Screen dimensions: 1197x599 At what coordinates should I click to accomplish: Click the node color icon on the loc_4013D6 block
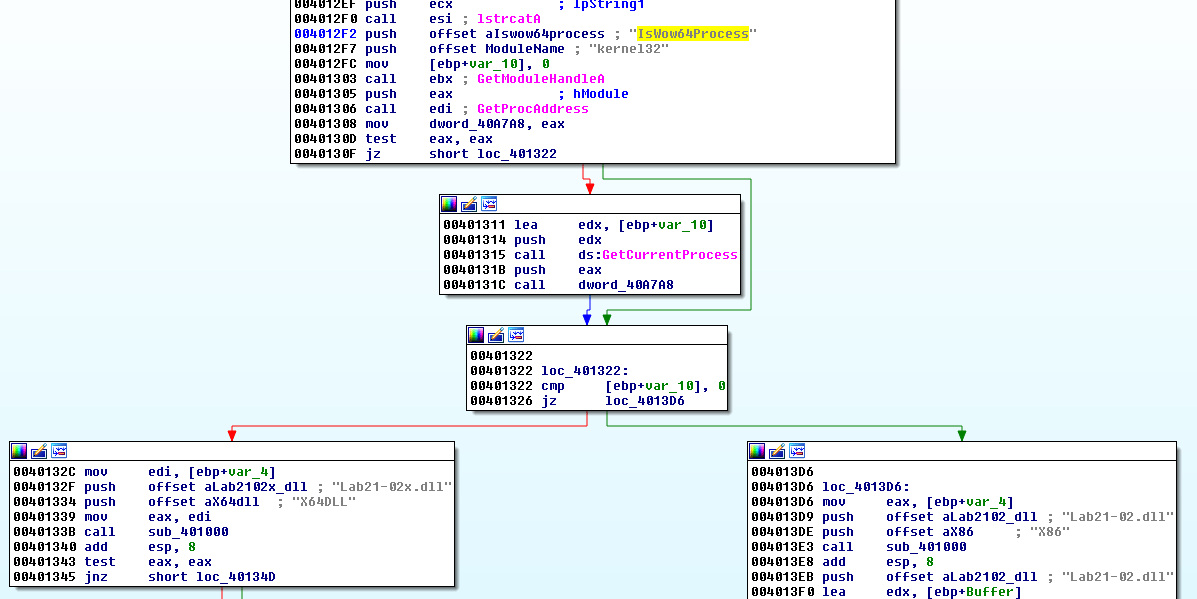(757, 451)
